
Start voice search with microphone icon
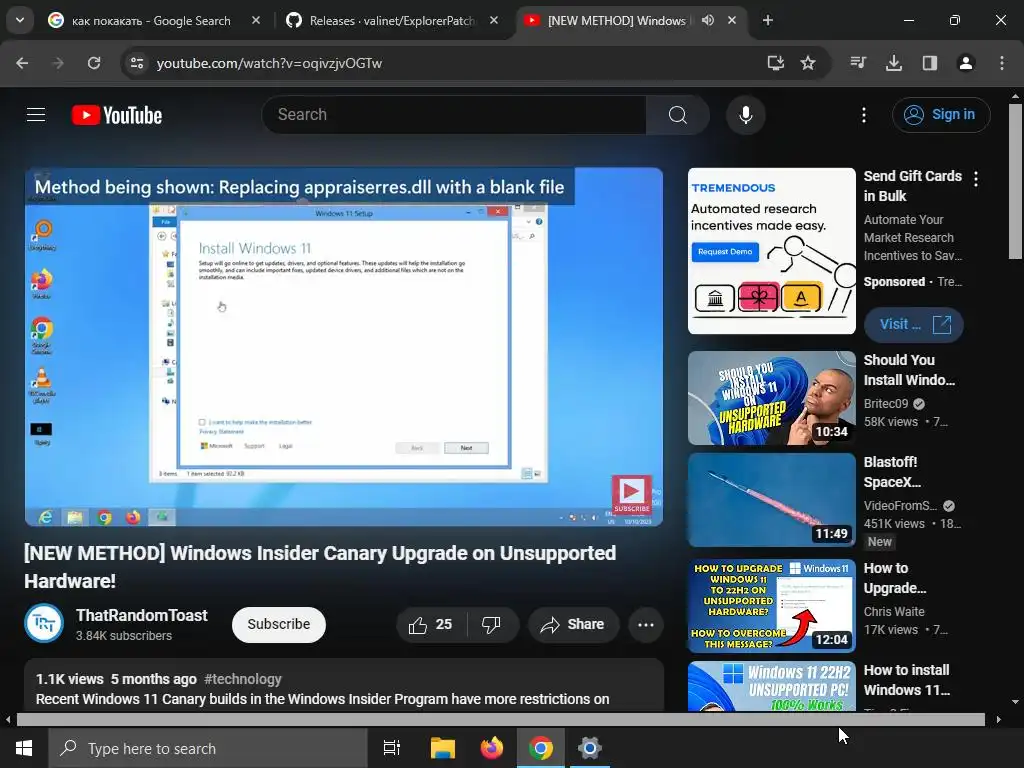(745, 115)
